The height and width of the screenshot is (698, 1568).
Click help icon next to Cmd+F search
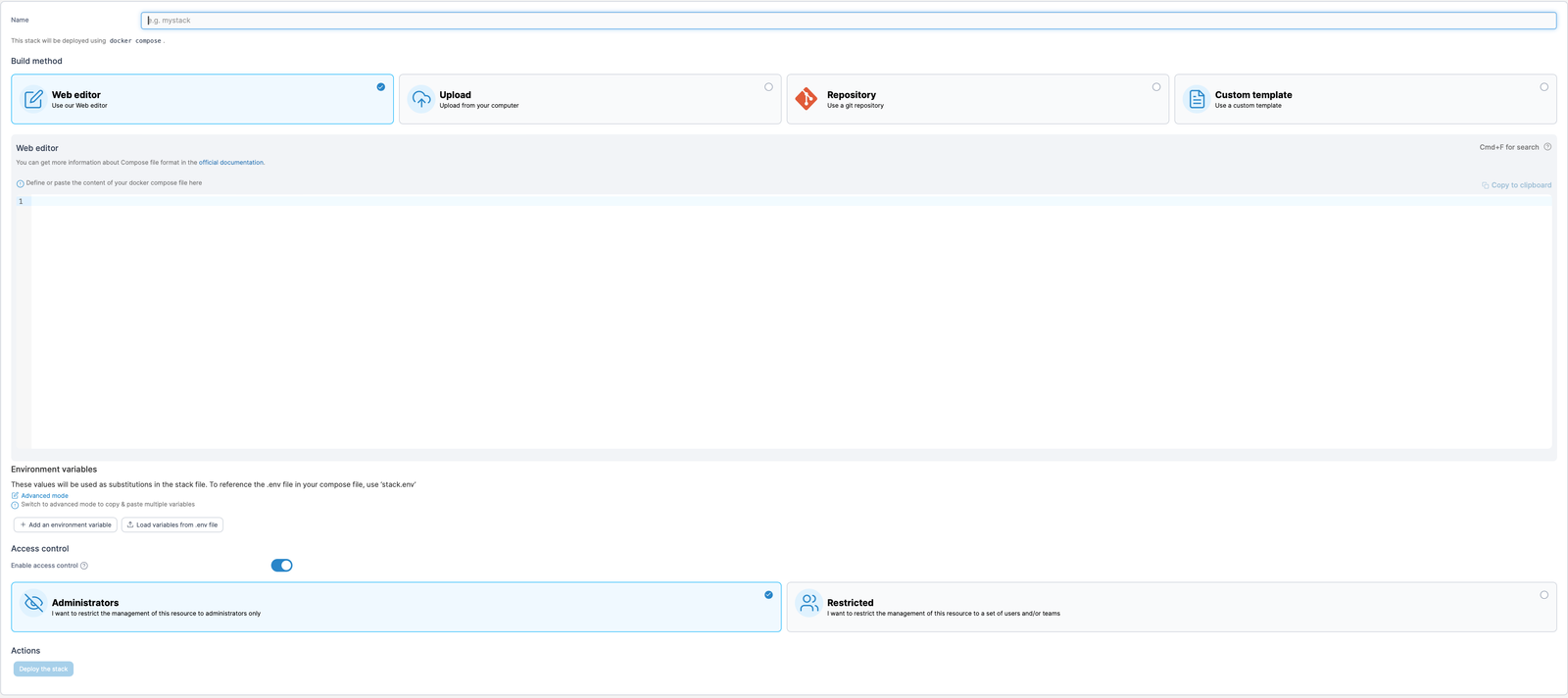[x=1547, y=147]
